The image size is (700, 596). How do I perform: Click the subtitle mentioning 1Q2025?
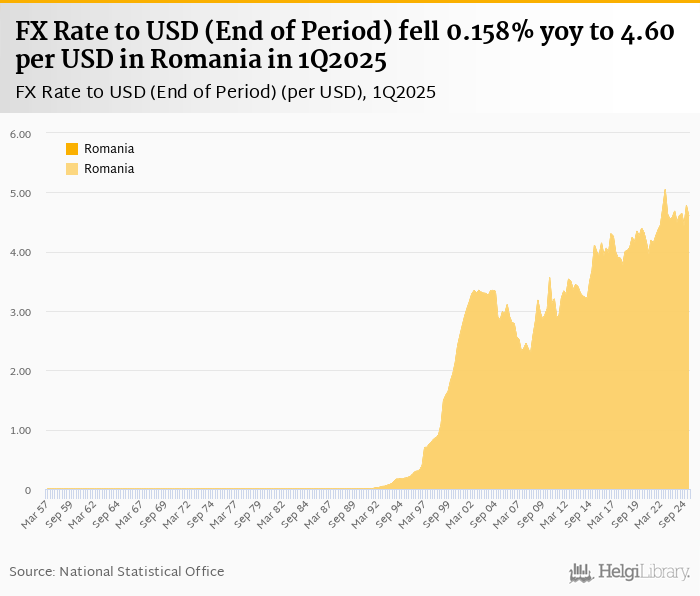point(226,93)
